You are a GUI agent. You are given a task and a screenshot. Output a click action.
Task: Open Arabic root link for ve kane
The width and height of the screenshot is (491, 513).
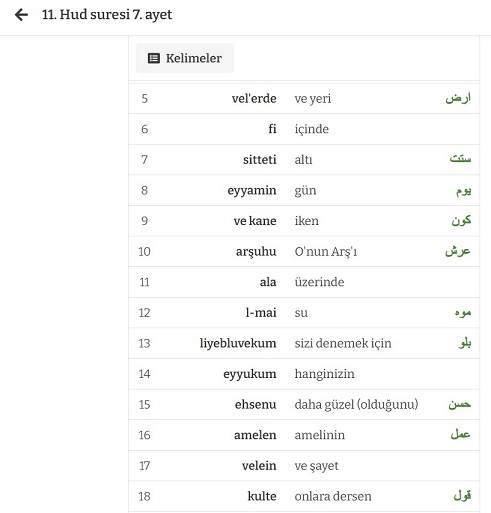461,220
